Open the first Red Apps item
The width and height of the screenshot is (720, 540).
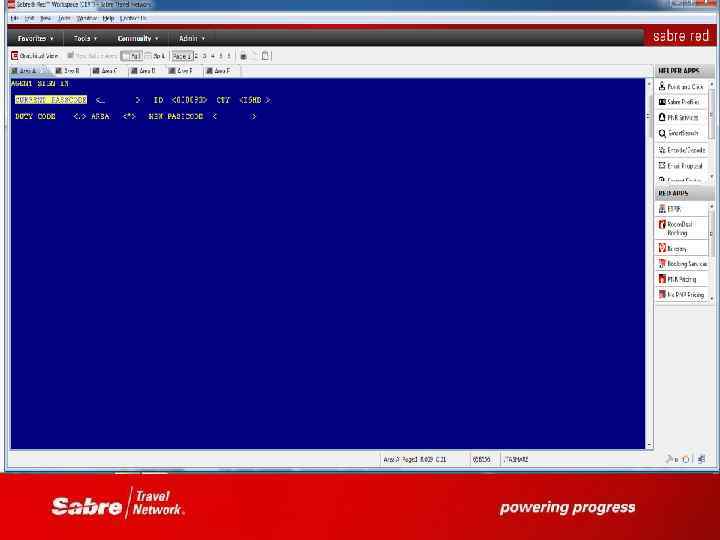(x=681, y=209)
